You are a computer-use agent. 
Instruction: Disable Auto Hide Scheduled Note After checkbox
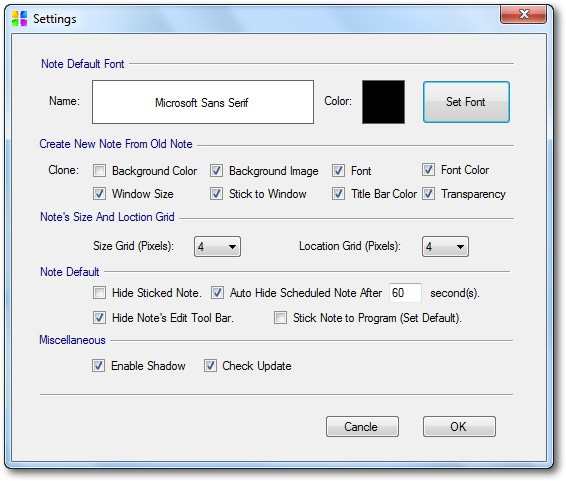coord(217,293)
